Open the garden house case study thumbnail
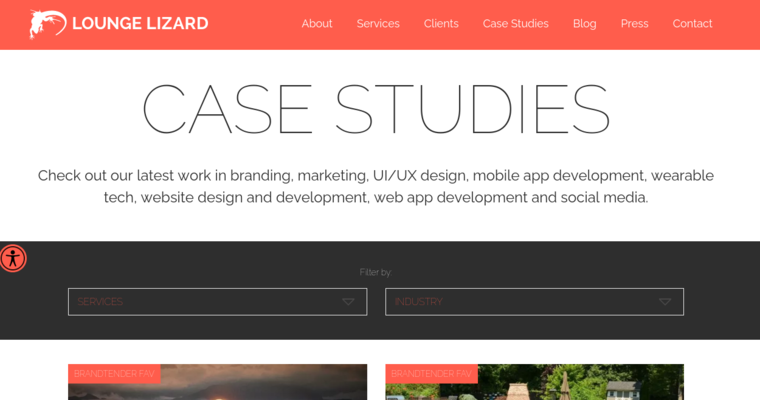Viewport: 760px width, 400px height. pyautogui.click(x=580, y=388)
